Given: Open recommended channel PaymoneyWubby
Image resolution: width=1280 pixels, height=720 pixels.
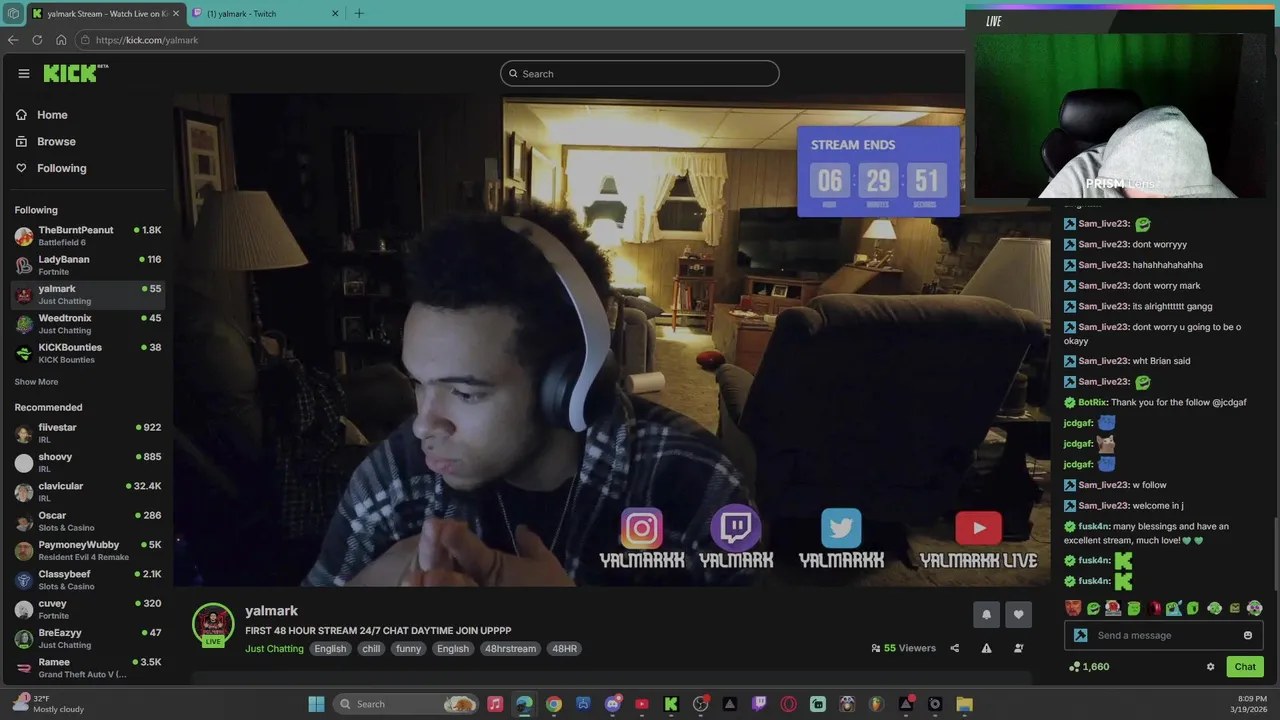Looking at the screenshot, I should pyautogui.click(x=88, y=550).
